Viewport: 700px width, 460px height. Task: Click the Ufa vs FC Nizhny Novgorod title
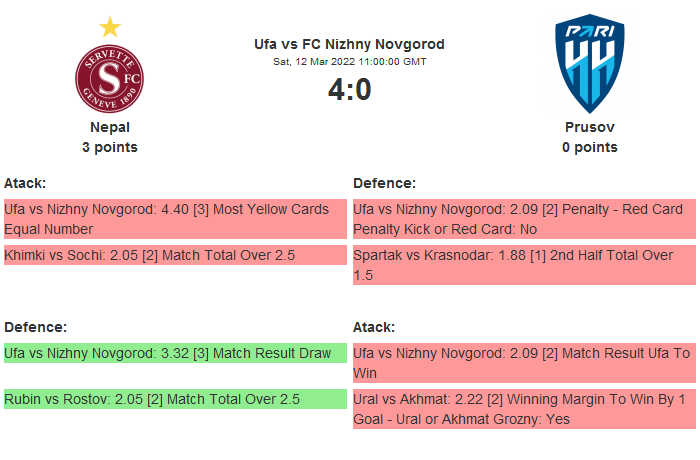[349, 44]
